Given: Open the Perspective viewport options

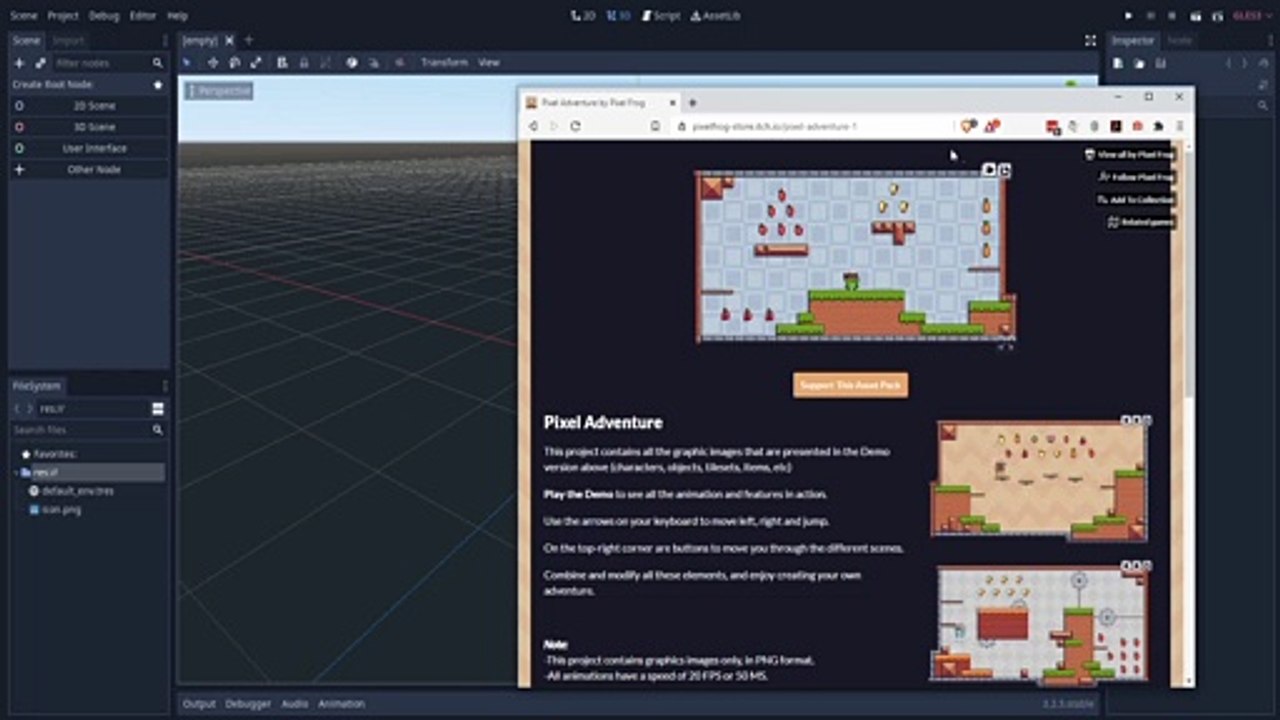Looking at the screenshot, I should click(x=218, y=91).
